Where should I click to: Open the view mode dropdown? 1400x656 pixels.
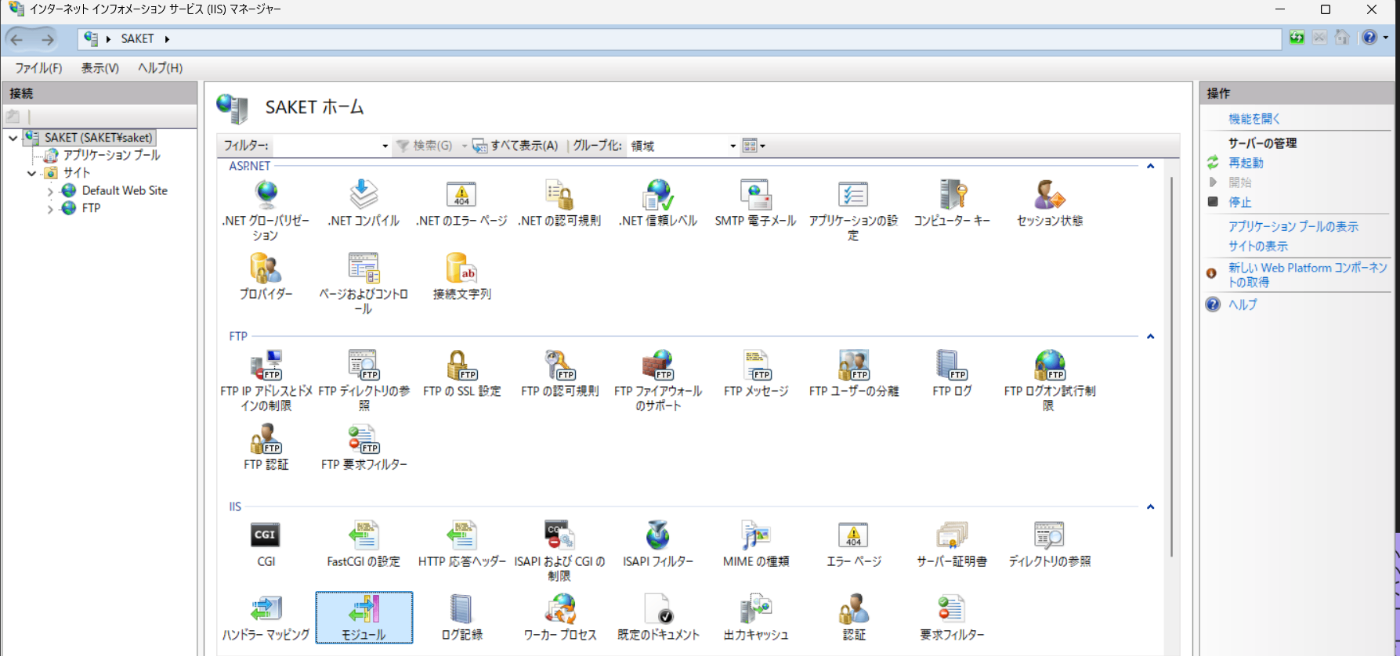click(755, 146)
